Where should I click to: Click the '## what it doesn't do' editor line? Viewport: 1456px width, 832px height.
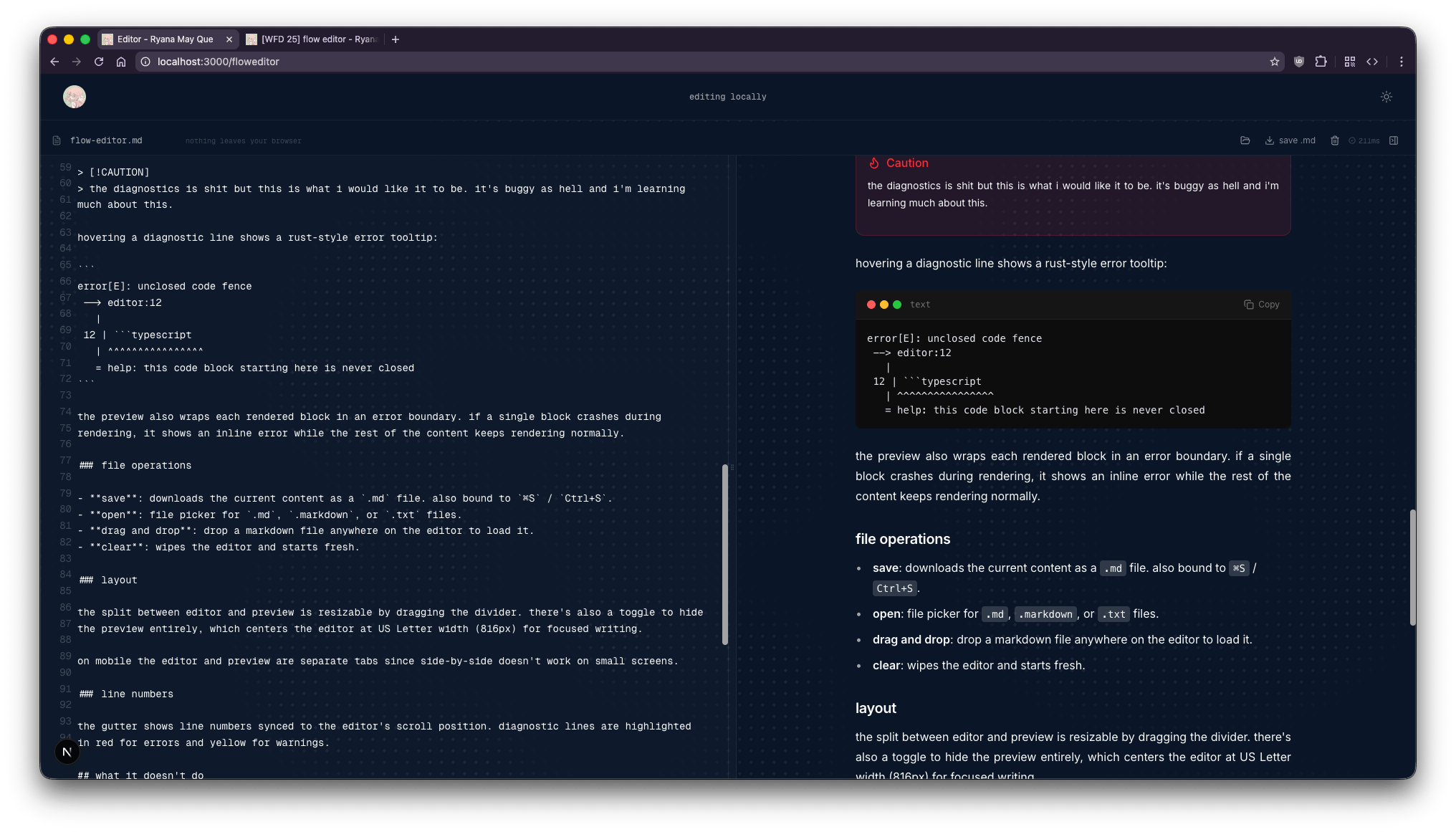pyautogui.click(x=140, y=775)
